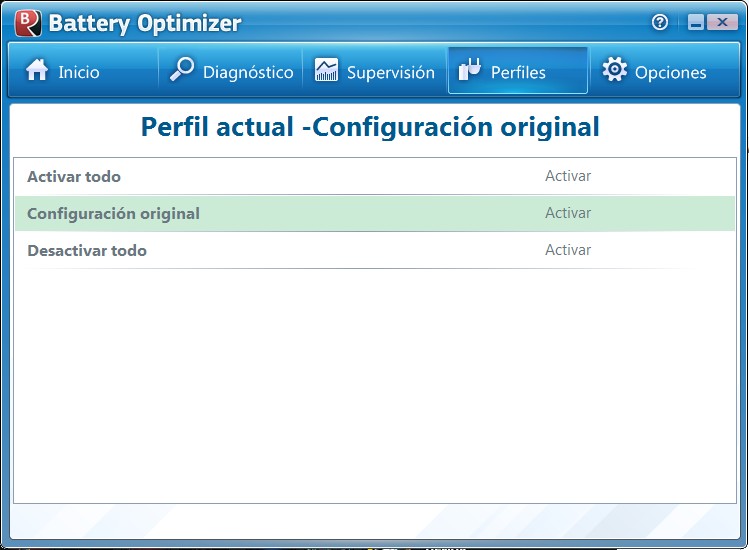749x550 pixels.
Task: Switch to the Diagnóstico tab
Action: 231,70
